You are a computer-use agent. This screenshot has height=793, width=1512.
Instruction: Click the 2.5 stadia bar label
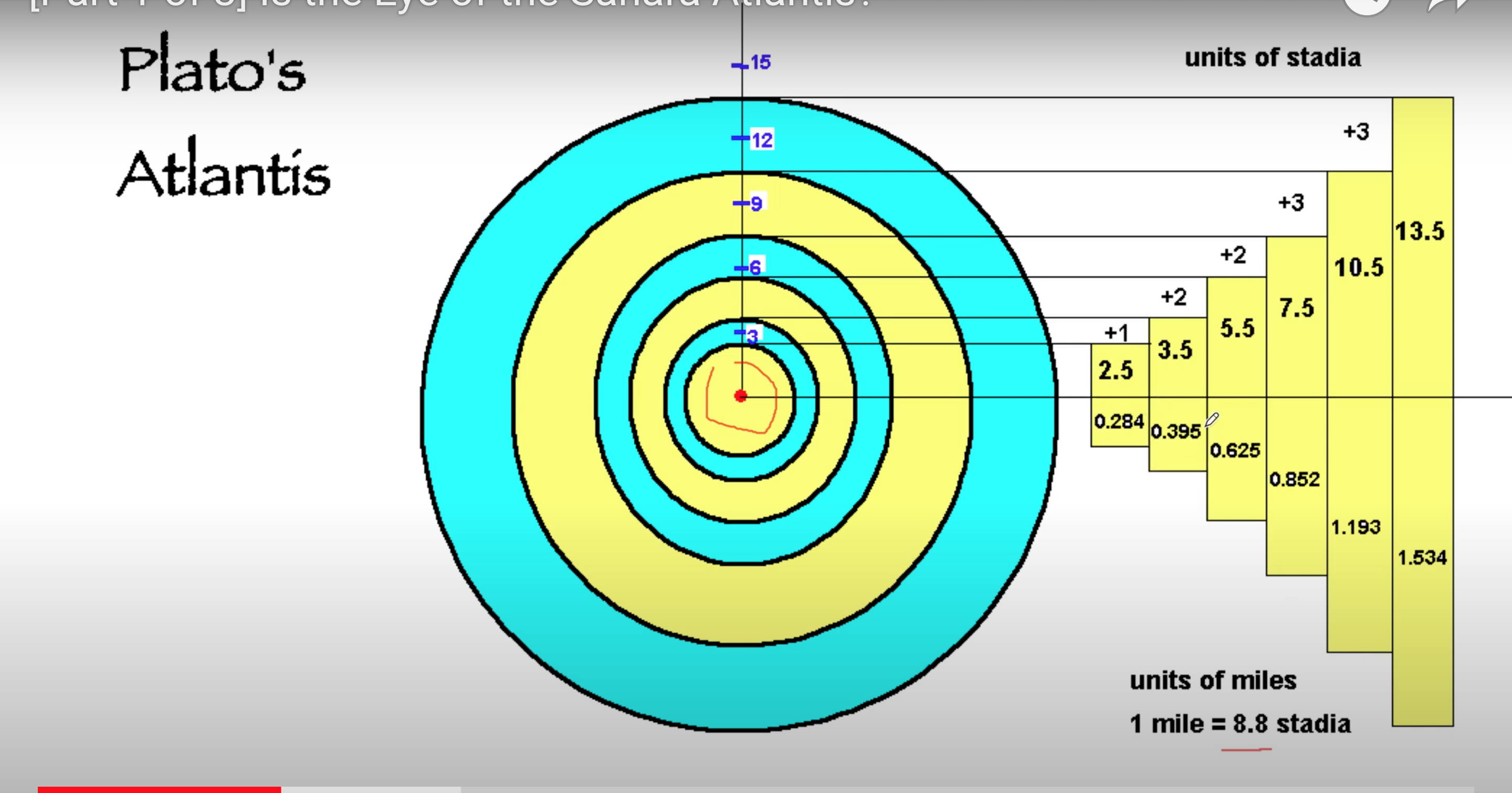click(x=1115, y=370)
